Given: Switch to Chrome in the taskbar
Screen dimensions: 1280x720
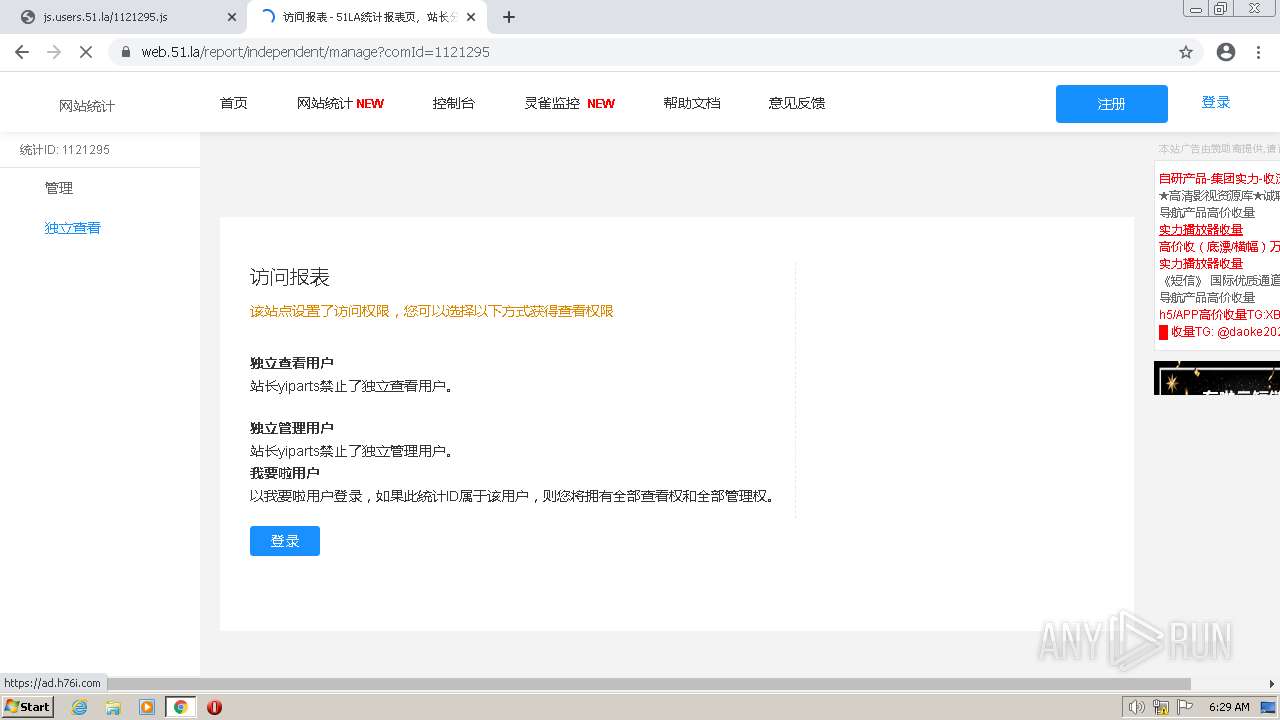Looking at the screenshot, I should [181, 707].
